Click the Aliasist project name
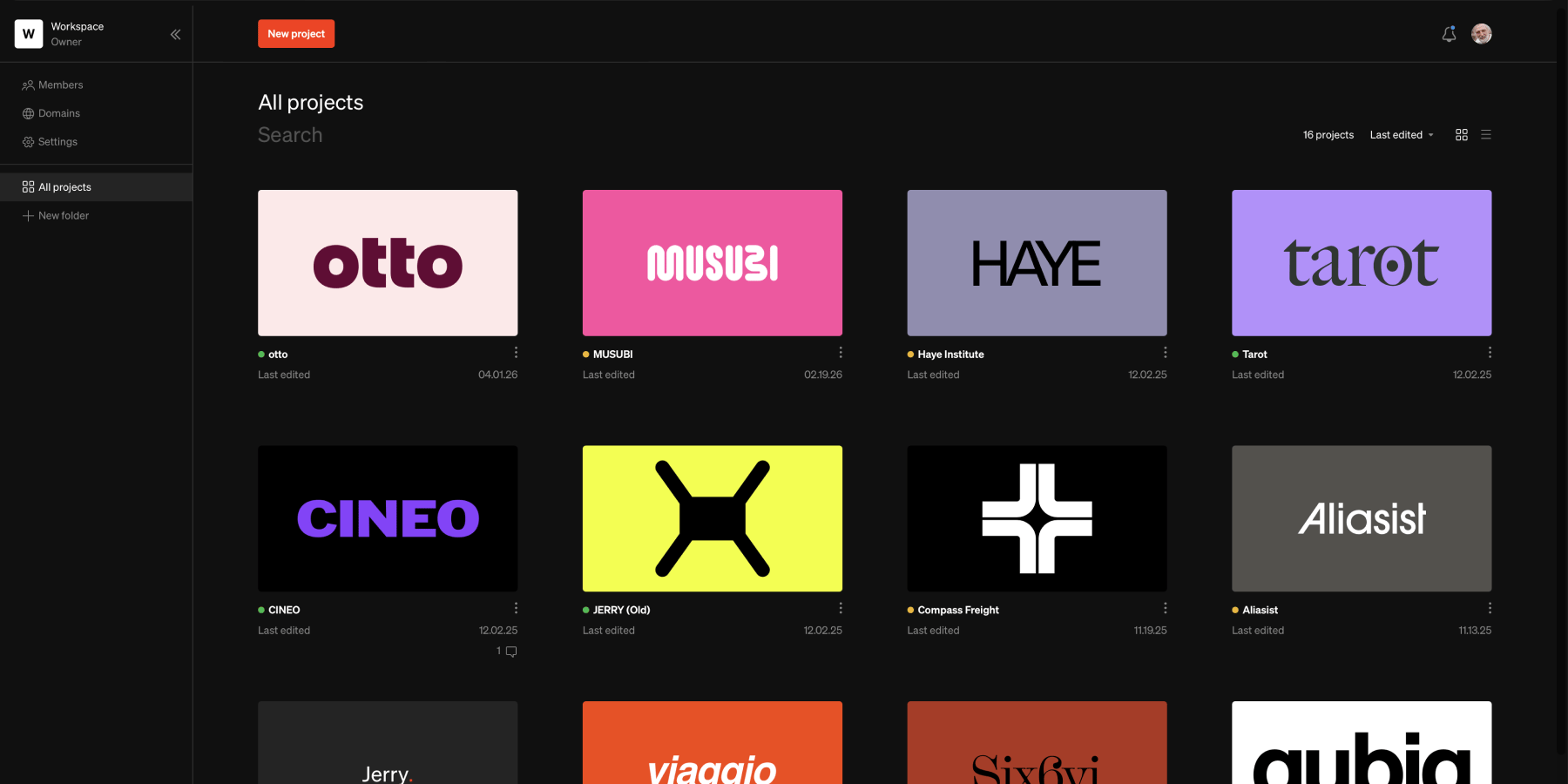Screen dimensions: 1568x784 pyautogui.click(x=1260, y=610)
